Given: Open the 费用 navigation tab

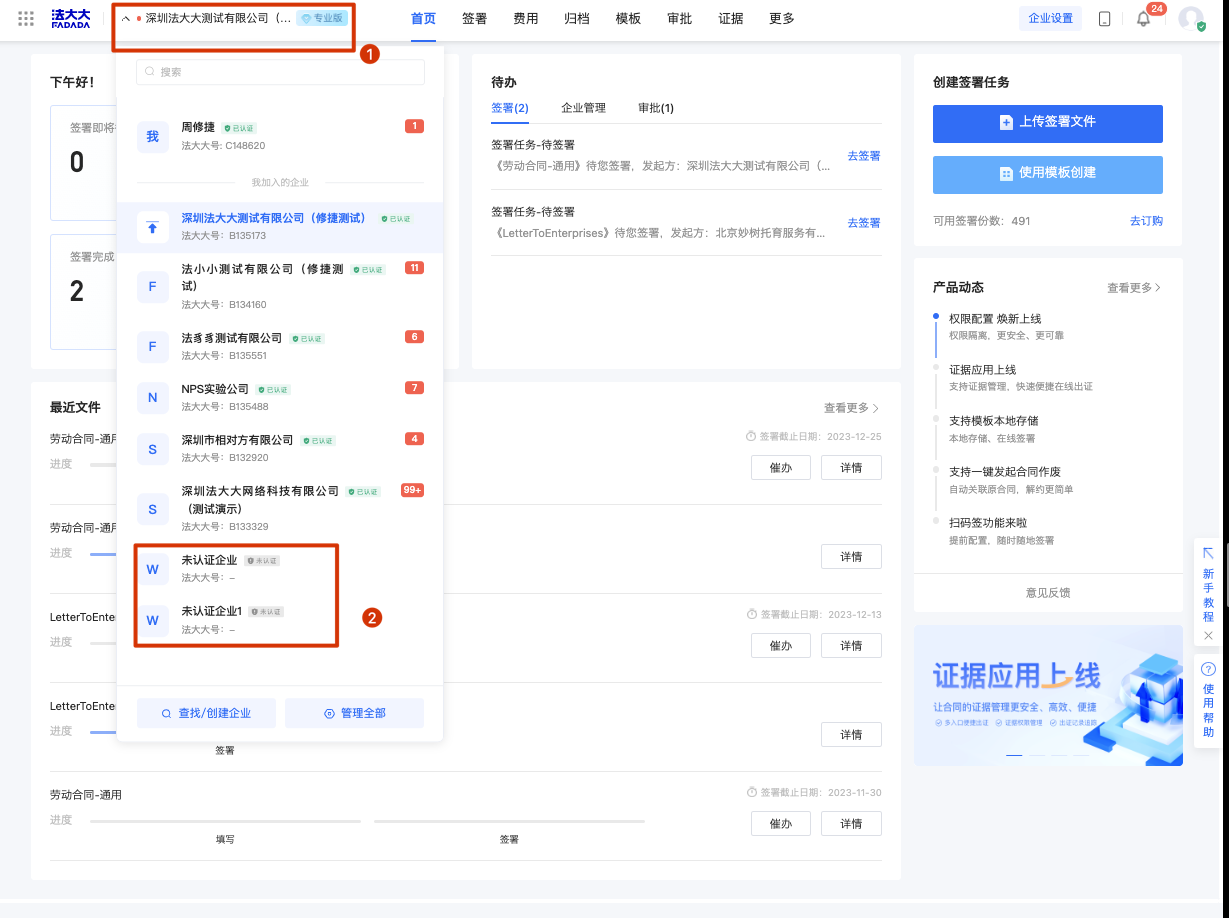Looking at the screenshot, I should click(x=526, y=19).
